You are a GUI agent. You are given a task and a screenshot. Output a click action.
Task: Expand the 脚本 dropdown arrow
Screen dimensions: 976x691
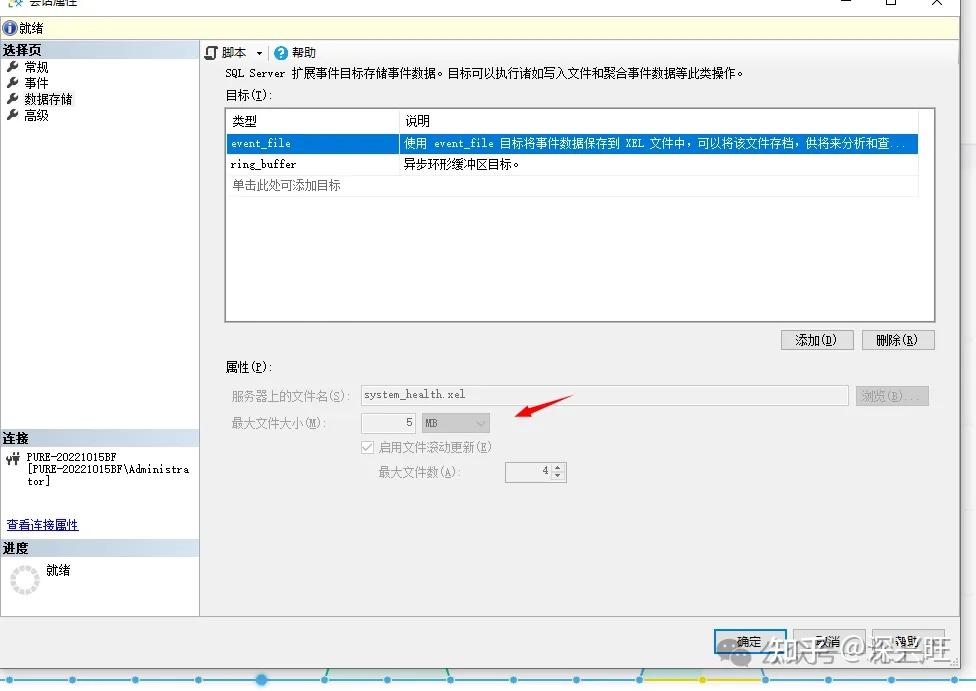pyautogui.click(x=259, y=54)
